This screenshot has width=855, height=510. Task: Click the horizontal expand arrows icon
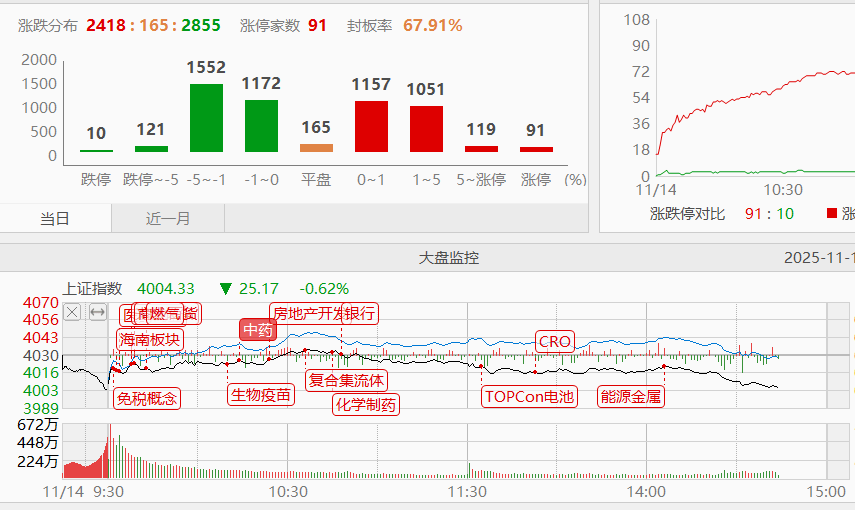coord(97,312)
